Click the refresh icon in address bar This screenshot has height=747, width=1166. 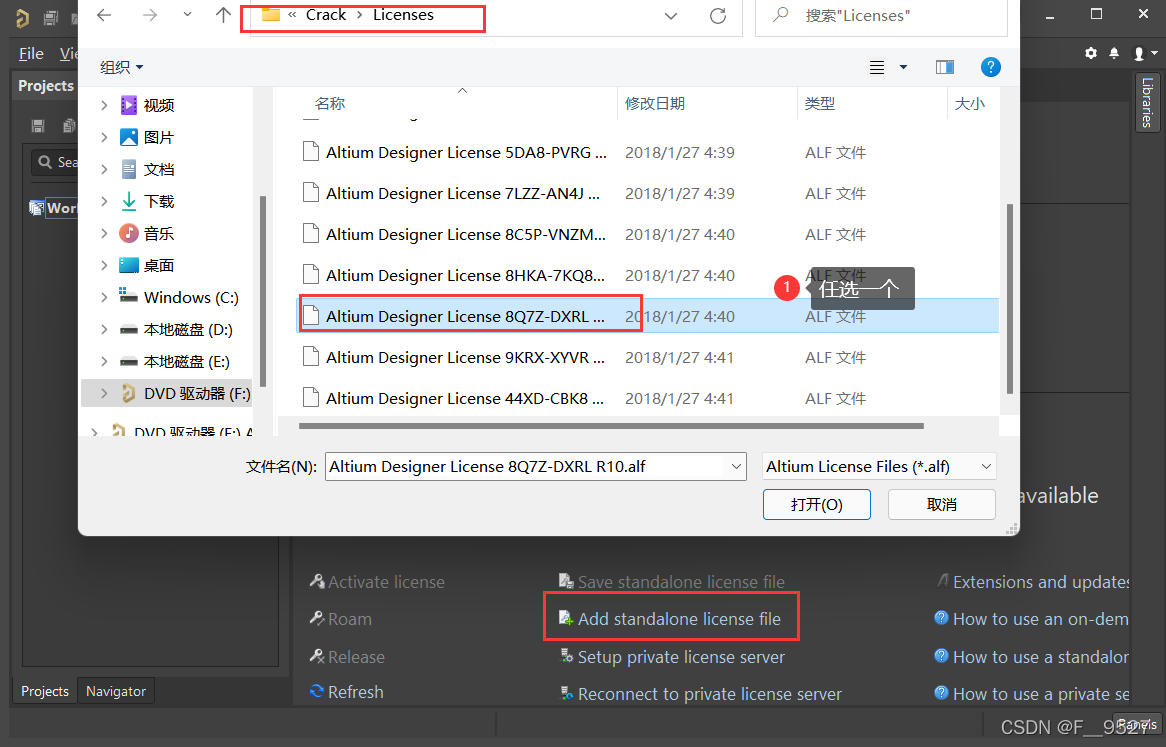717,16
